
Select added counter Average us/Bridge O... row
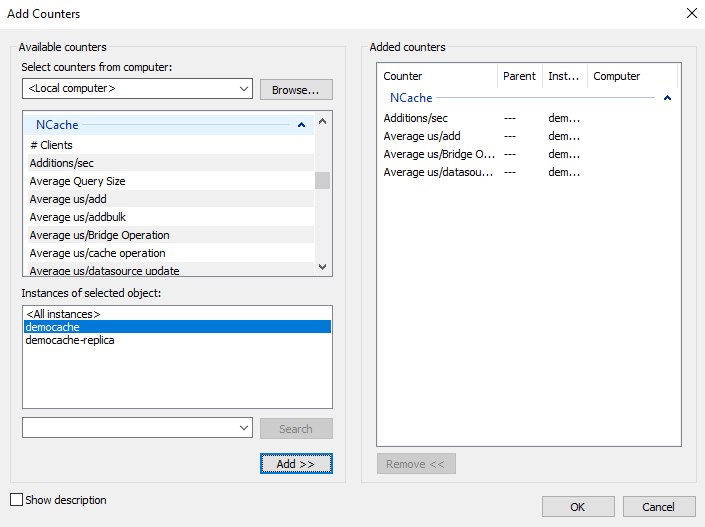[528, 154]
